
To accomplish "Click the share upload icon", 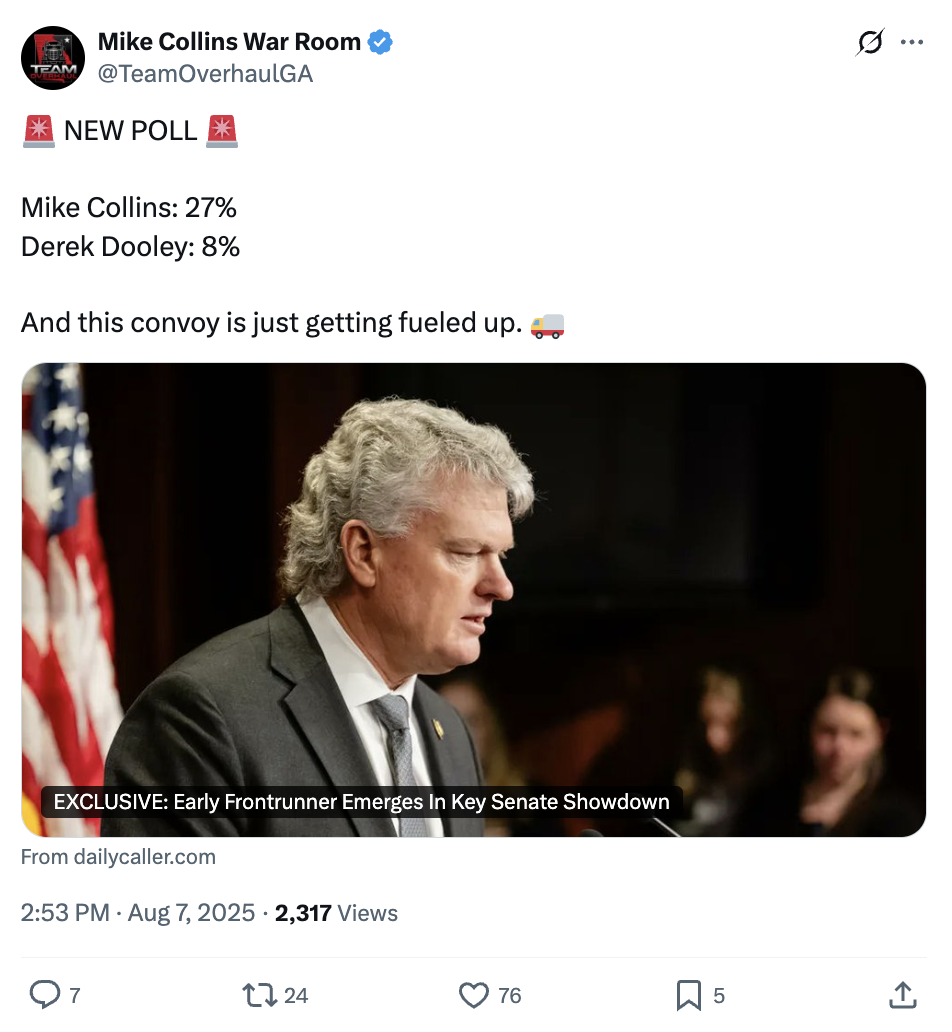I will click(x=902, y=994).
